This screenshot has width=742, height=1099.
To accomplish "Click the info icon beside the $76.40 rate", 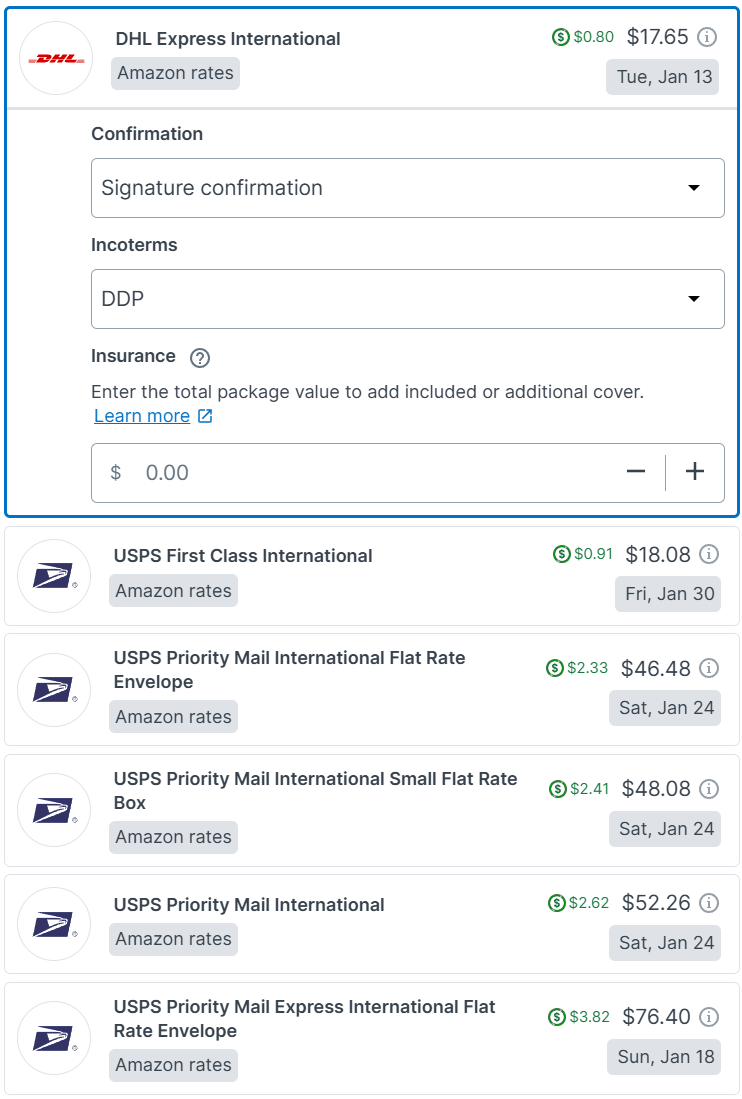I will pos(708,1017).
